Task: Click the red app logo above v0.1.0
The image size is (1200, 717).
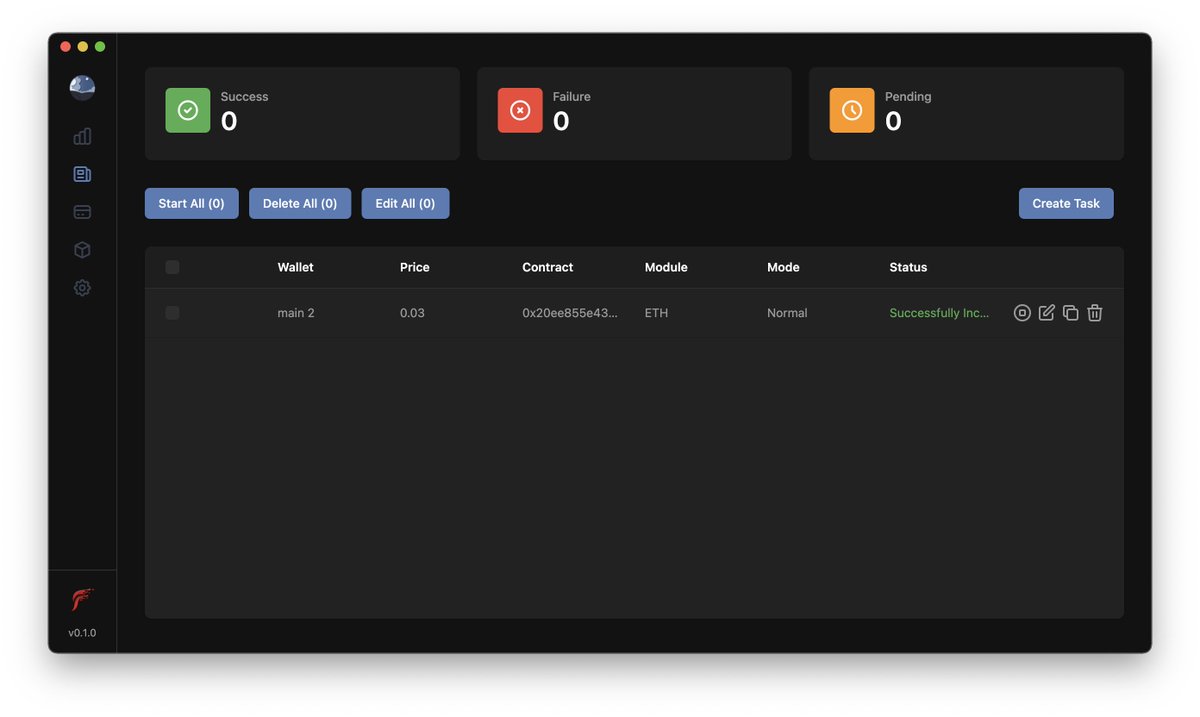Action: [x=82, y=599]
